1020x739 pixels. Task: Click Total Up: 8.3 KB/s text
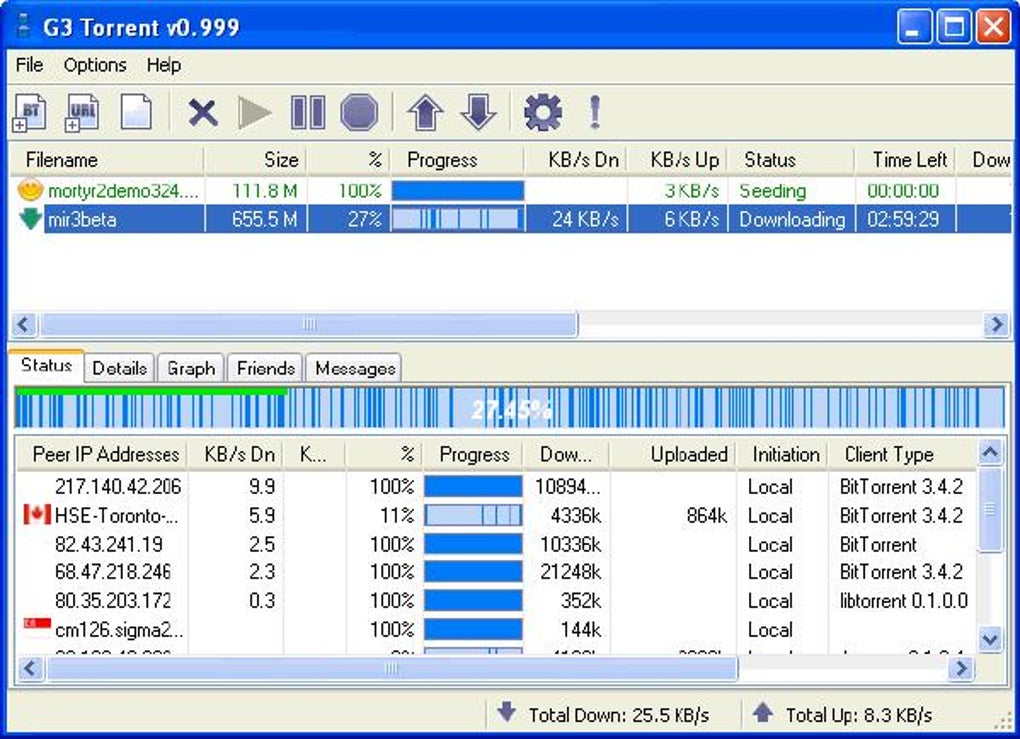(x=859, y=715)
